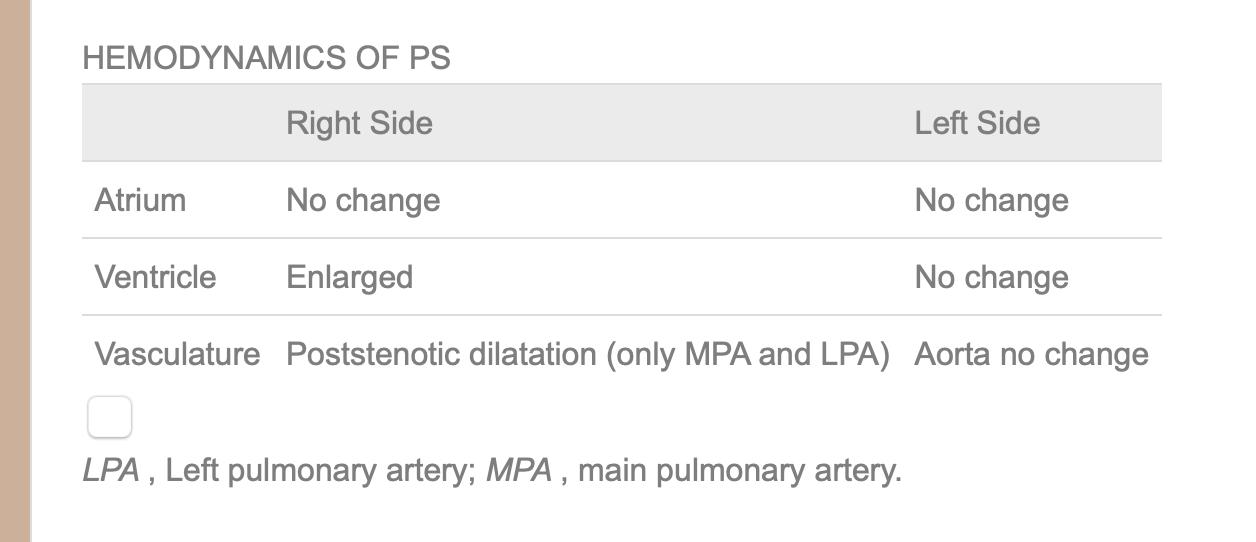Click the main pulmonary artery footnote text

point(739,470)
